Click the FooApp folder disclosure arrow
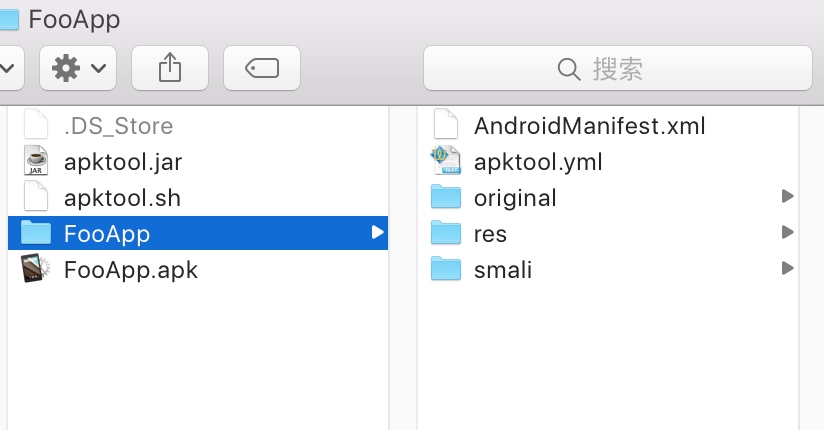The image size is (824, 430). (377, 232)
